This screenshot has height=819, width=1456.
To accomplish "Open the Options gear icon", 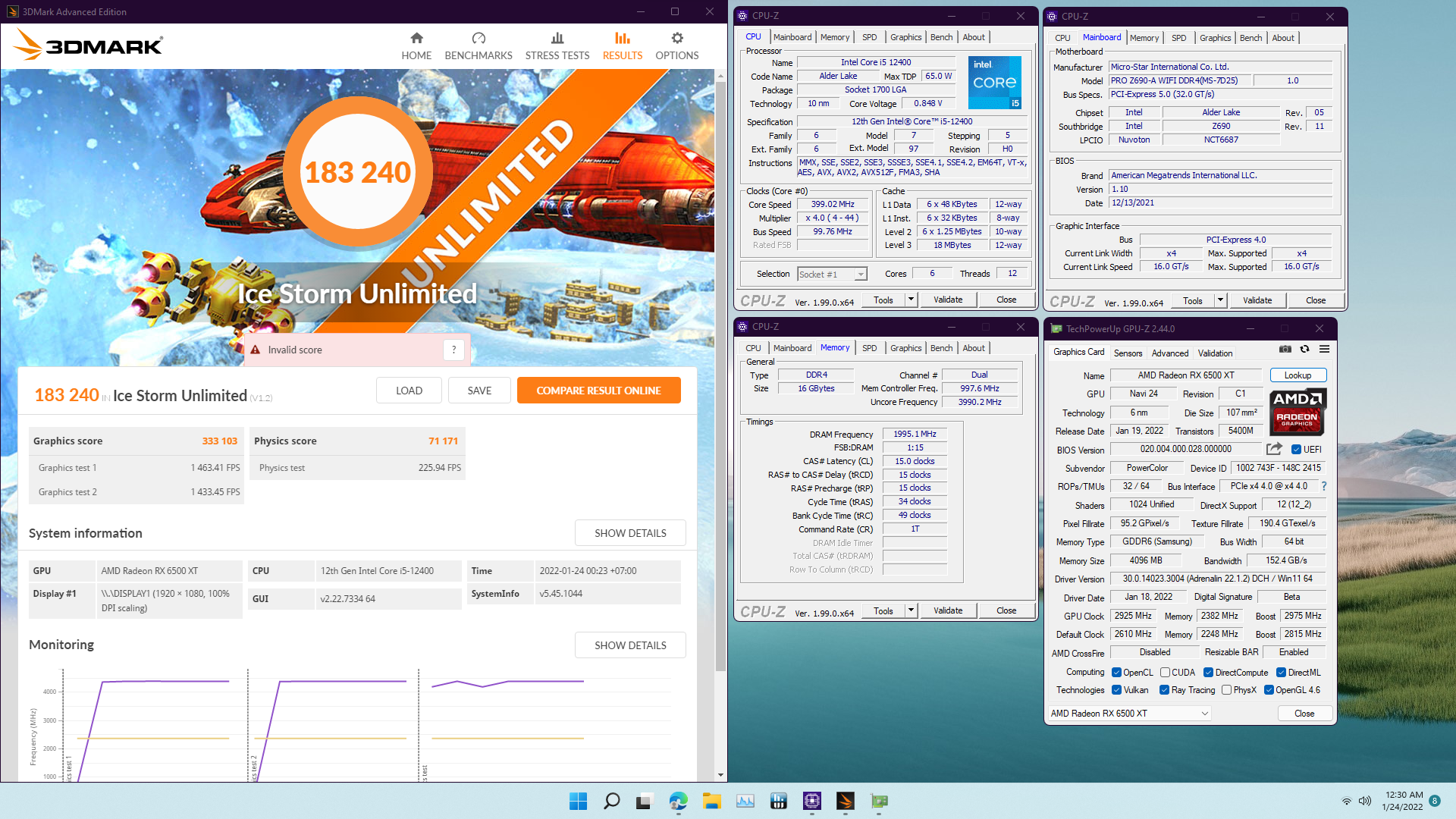I will coord(677,39).
